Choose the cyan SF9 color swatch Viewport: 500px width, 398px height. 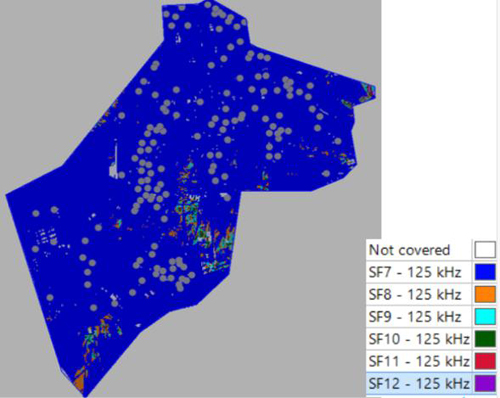tap(485, 317)
